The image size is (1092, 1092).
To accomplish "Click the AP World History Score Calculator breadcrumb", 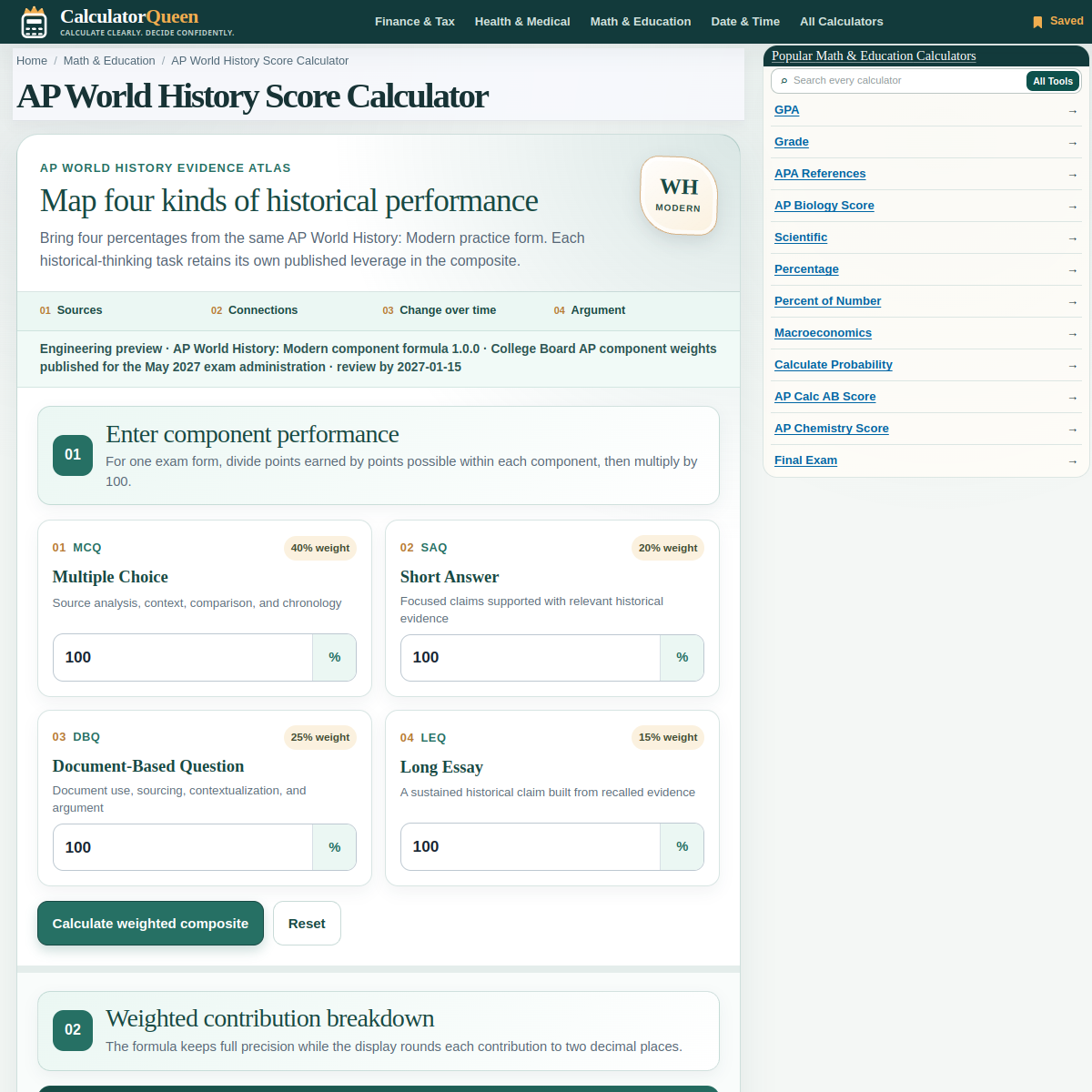I will coord(259,61).
